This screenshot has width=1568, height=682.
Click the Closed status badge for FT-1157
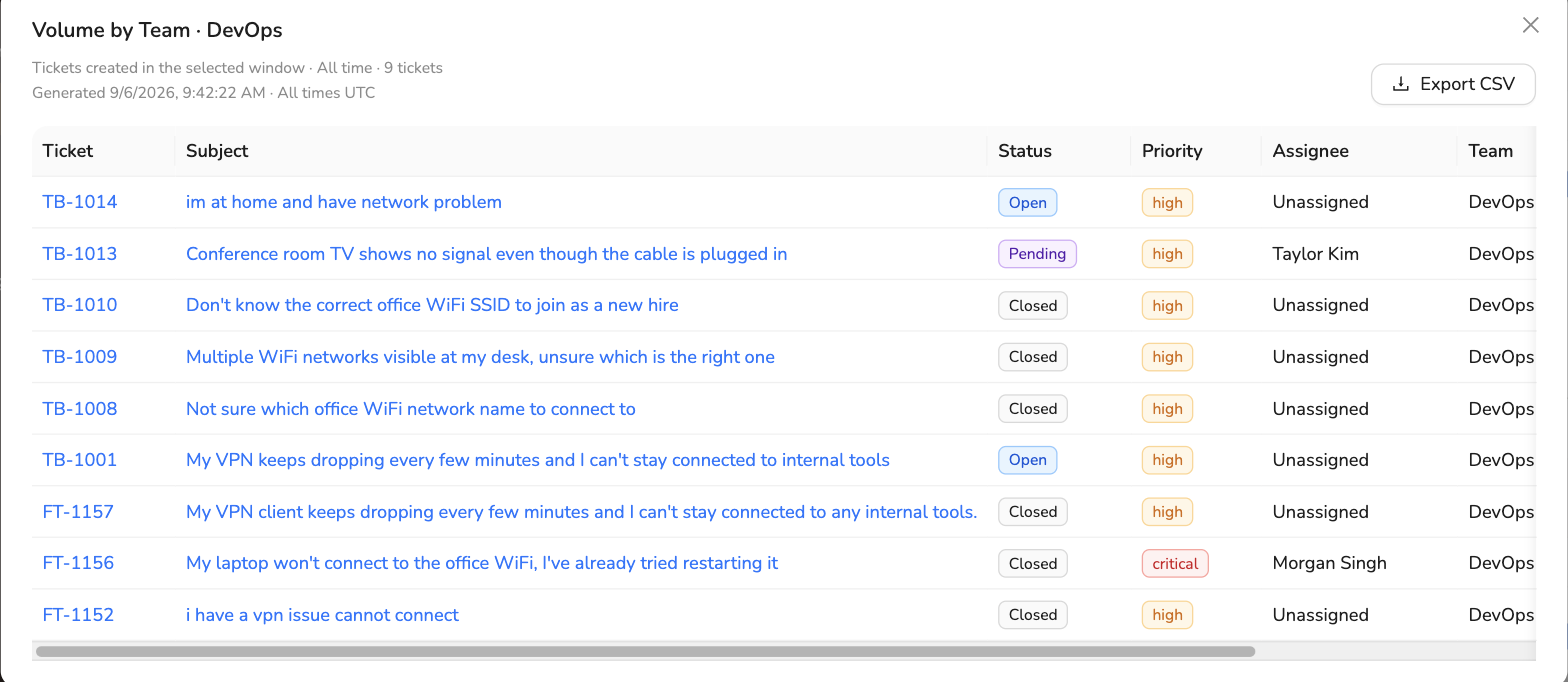1033,512
